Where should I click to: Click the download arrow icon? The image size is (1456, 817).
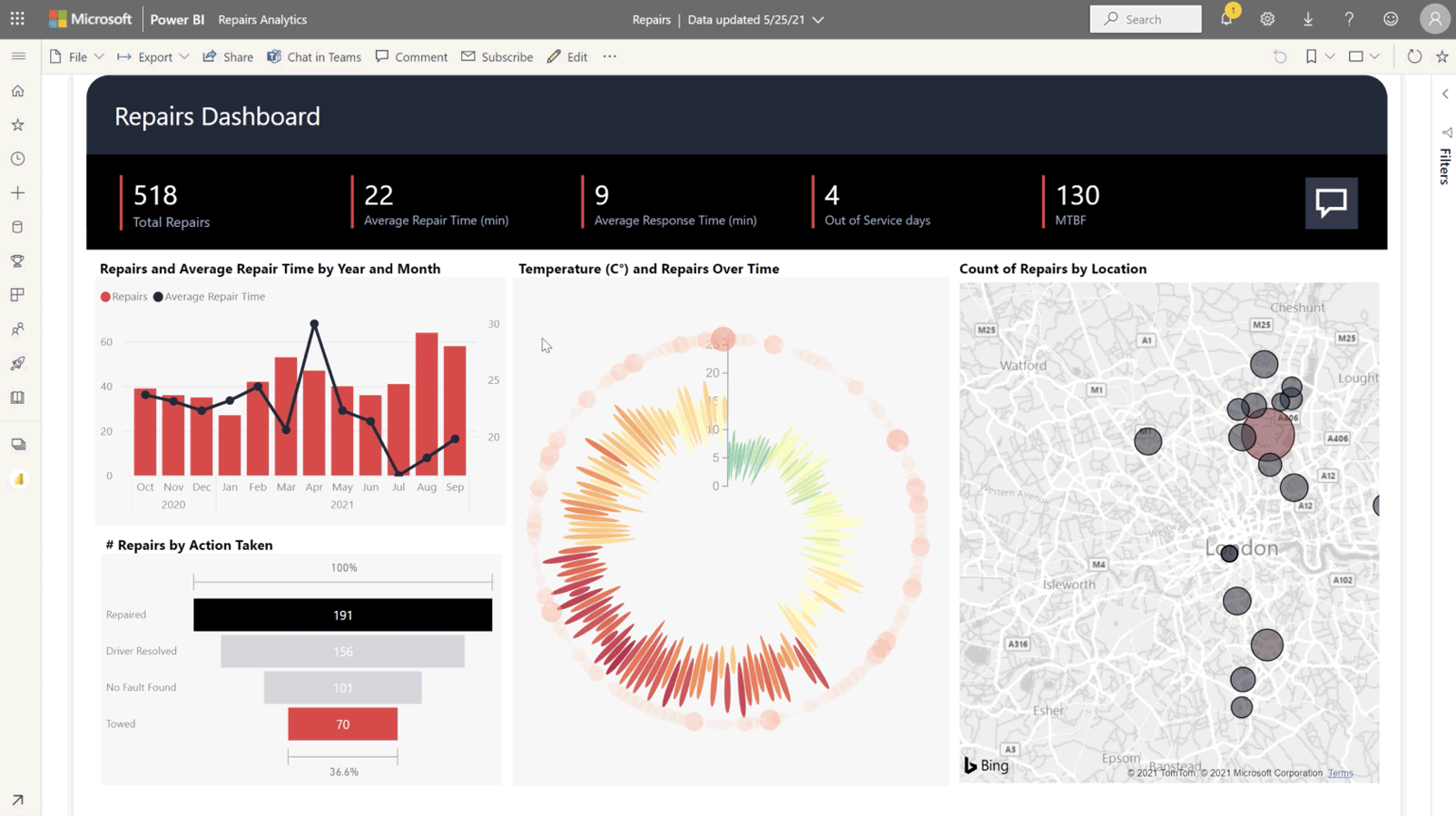click(x=1308, y=19)
